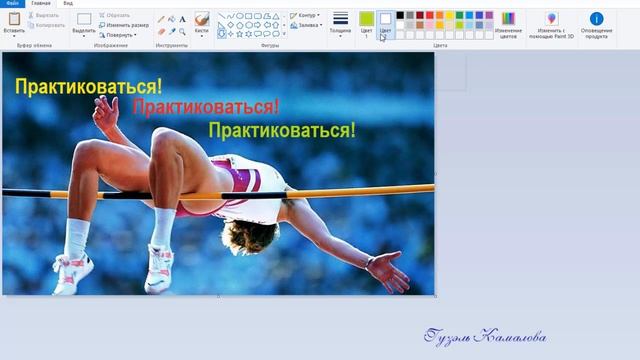This screenshot has width=640, height=360.
Task: Expand the Вставить dropdown arrow
Action: point(14,36)
